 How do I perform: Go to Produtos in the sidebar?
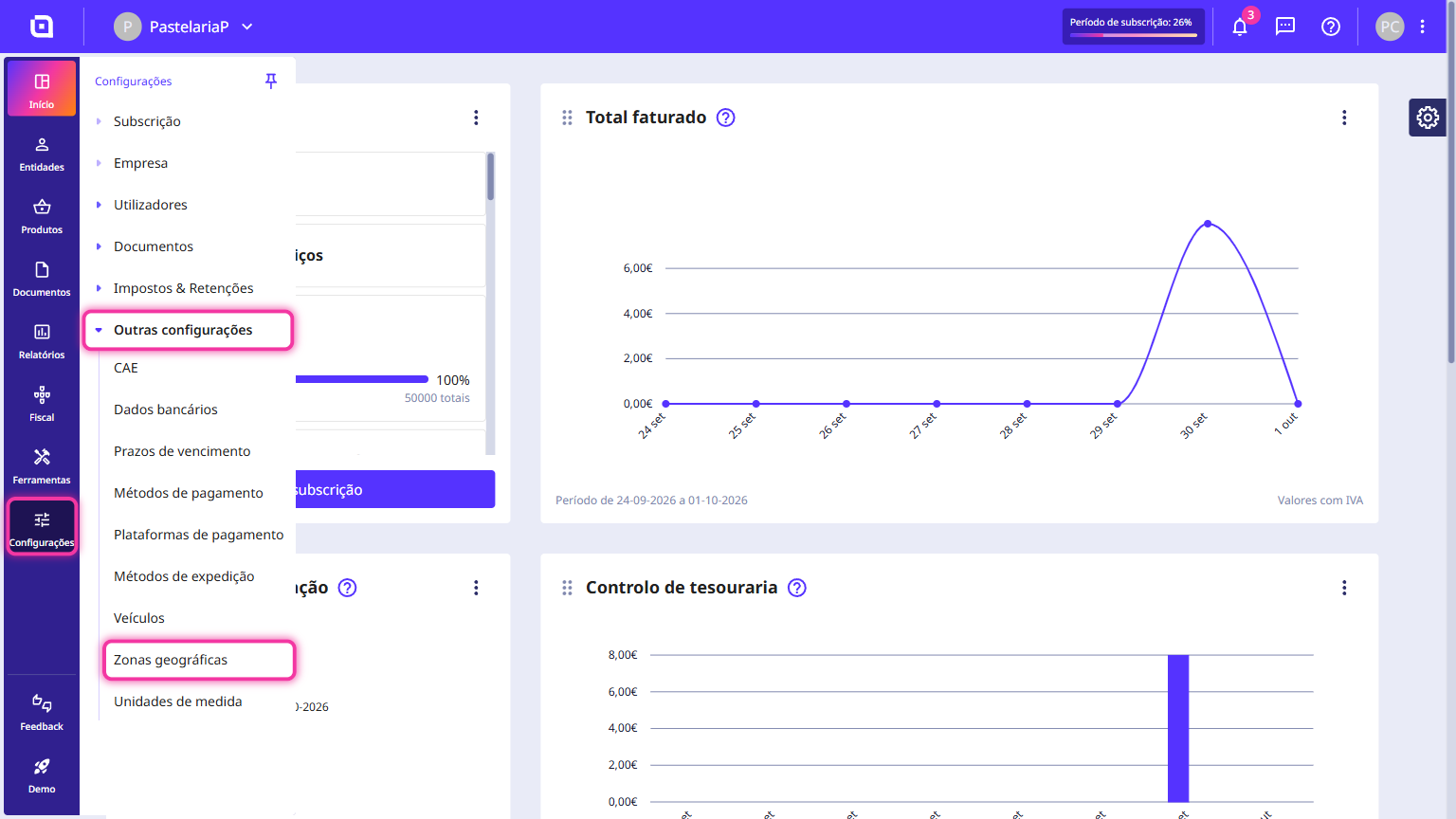coord(42,216)
